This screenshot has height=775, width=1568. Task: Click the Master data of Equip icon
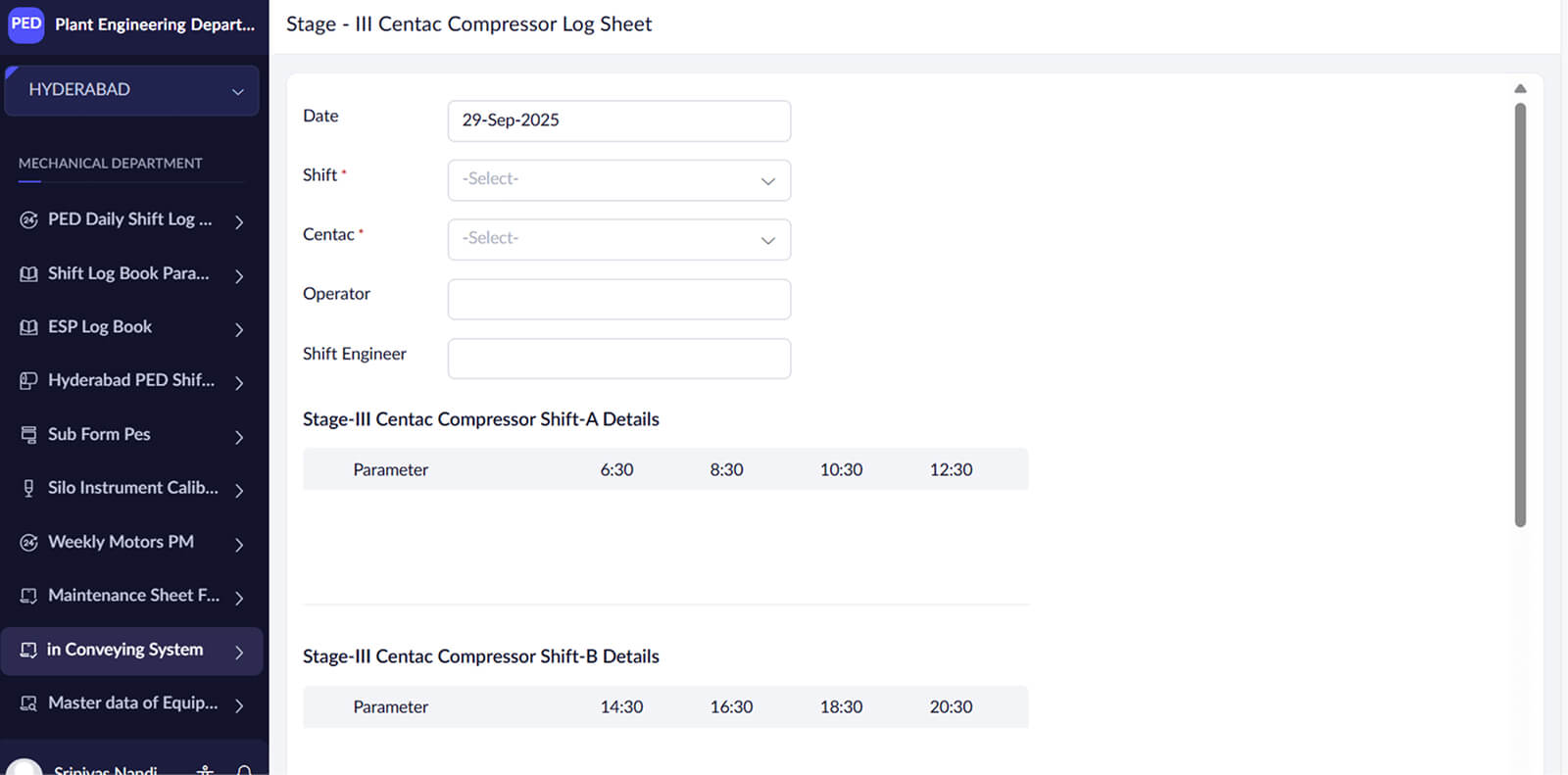pos(28,703)
